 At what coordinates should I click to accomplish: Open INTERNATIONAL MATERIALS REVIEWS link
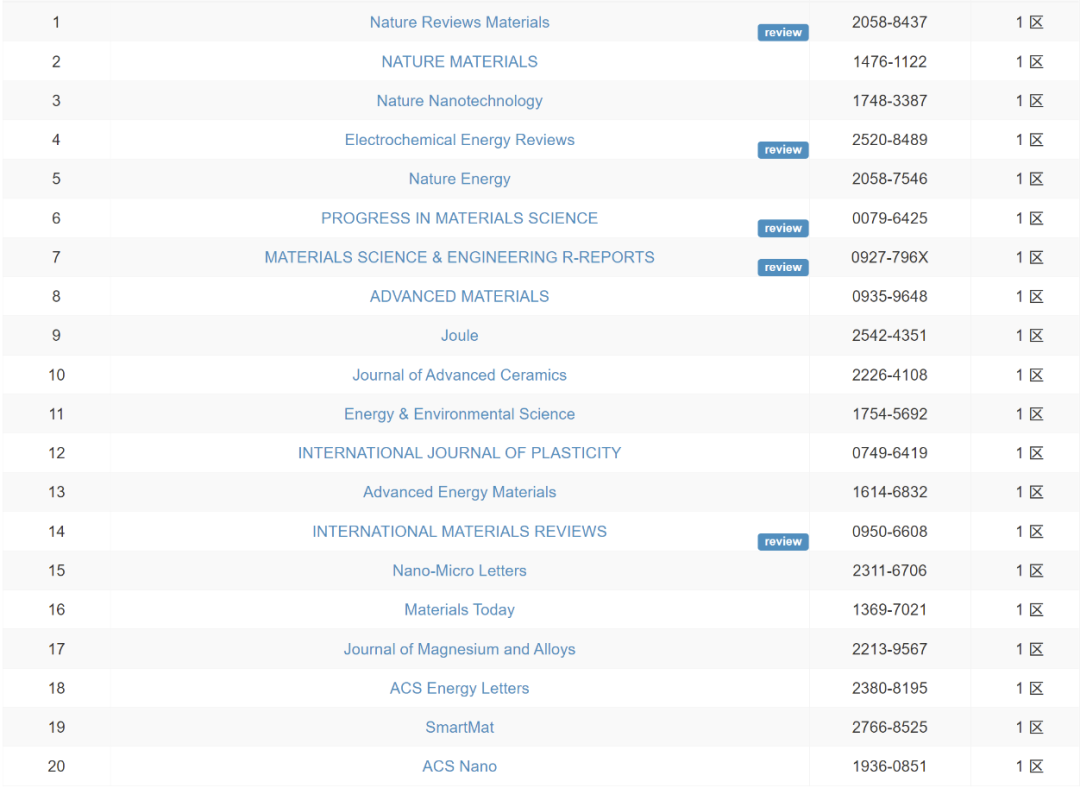click(x=459, y=531)
